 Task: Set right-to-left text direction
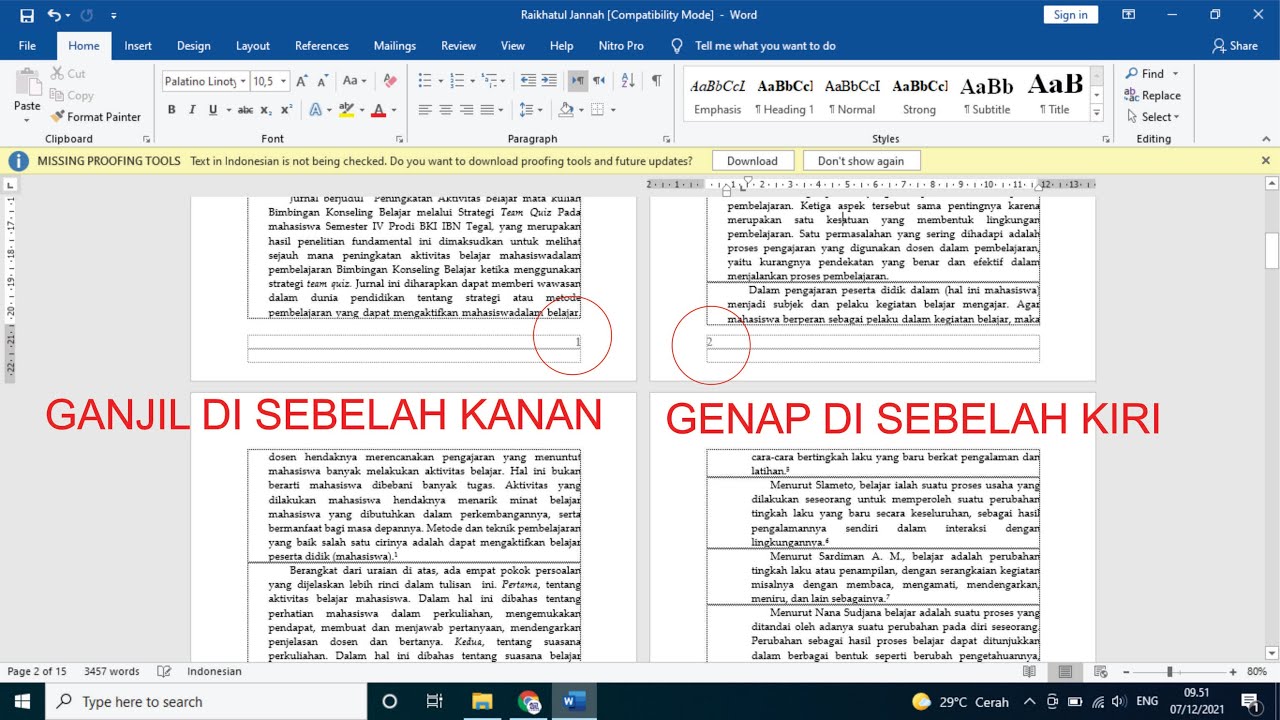click(x=599, y=81)
